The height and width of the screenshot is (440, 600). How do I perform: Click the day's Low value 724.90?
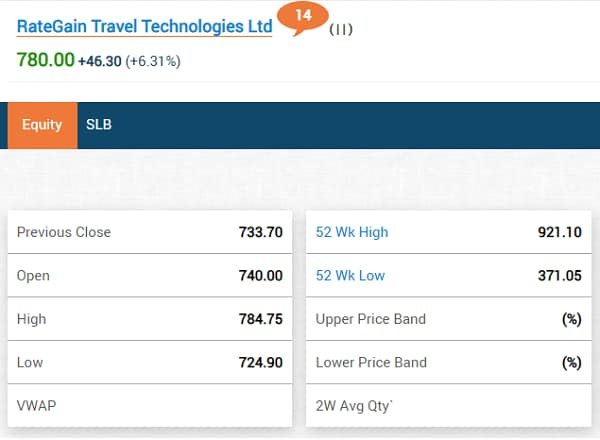click(x=260, y=362)
